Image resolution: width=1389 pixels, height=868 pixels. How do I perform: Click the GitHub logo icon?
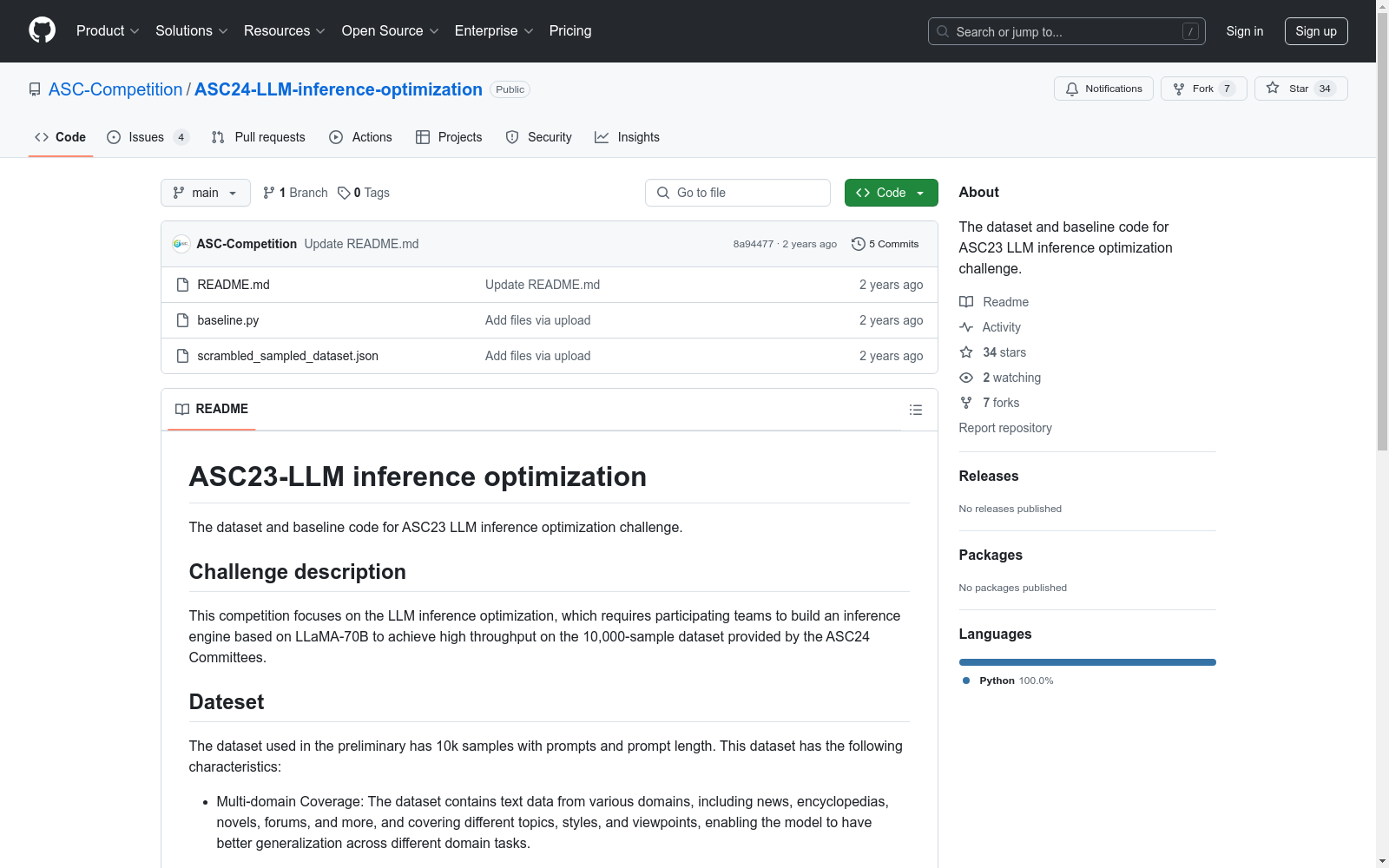pyautogui.click(x=42, y=30)
